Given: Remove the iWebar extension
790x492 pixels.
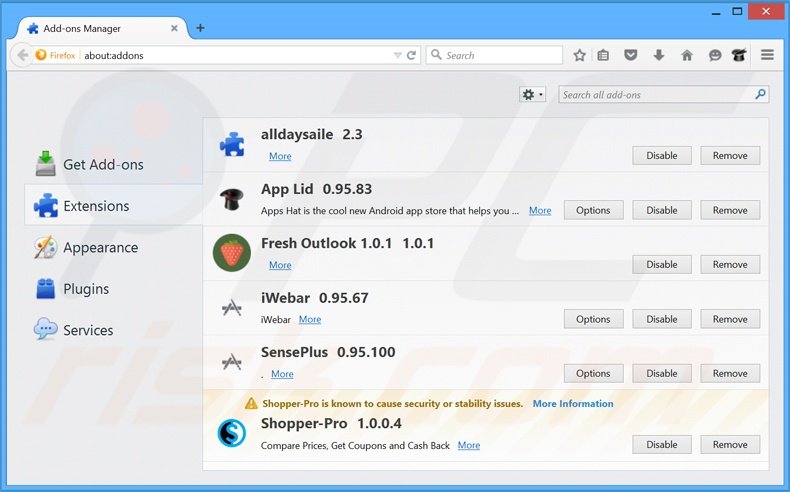Looking at the screenshot, I should [730, 319].
